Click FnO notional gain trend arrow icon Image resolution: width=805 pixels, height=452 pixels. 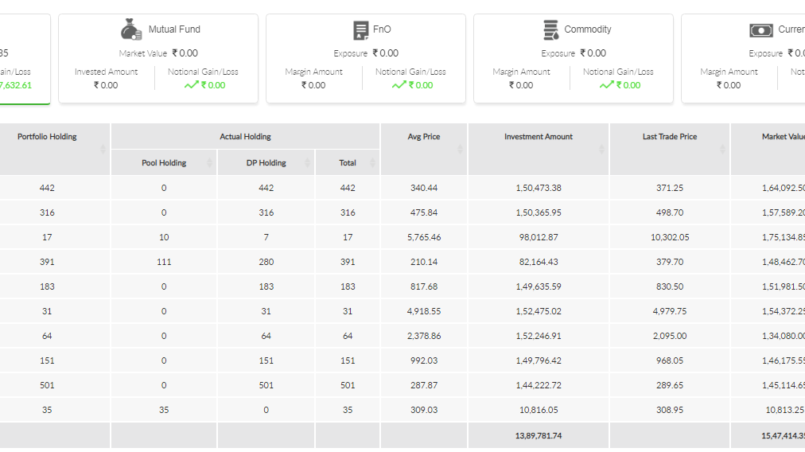coord(399,85)
